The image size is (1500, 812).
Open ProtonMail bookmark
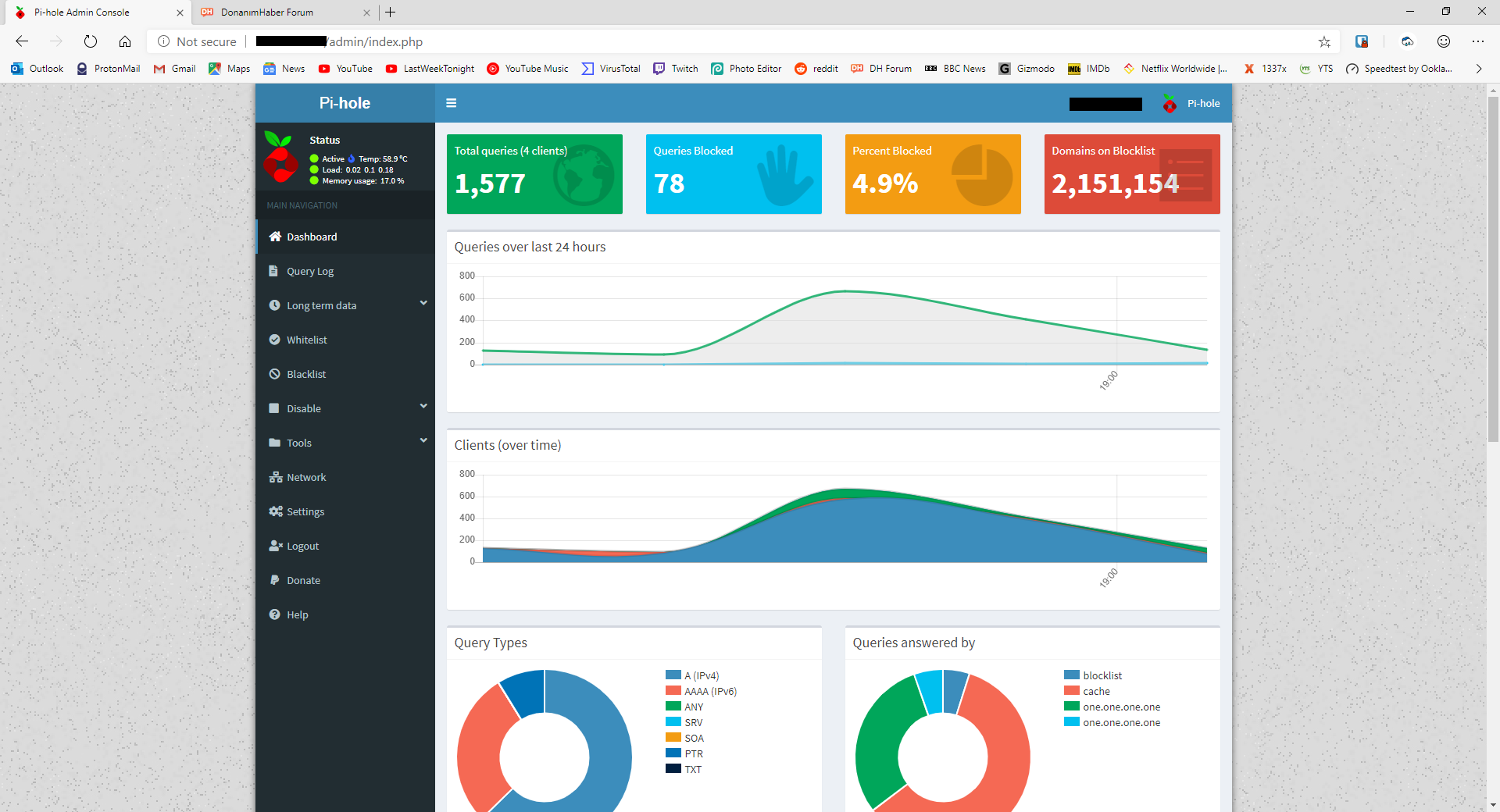[109, 69]
